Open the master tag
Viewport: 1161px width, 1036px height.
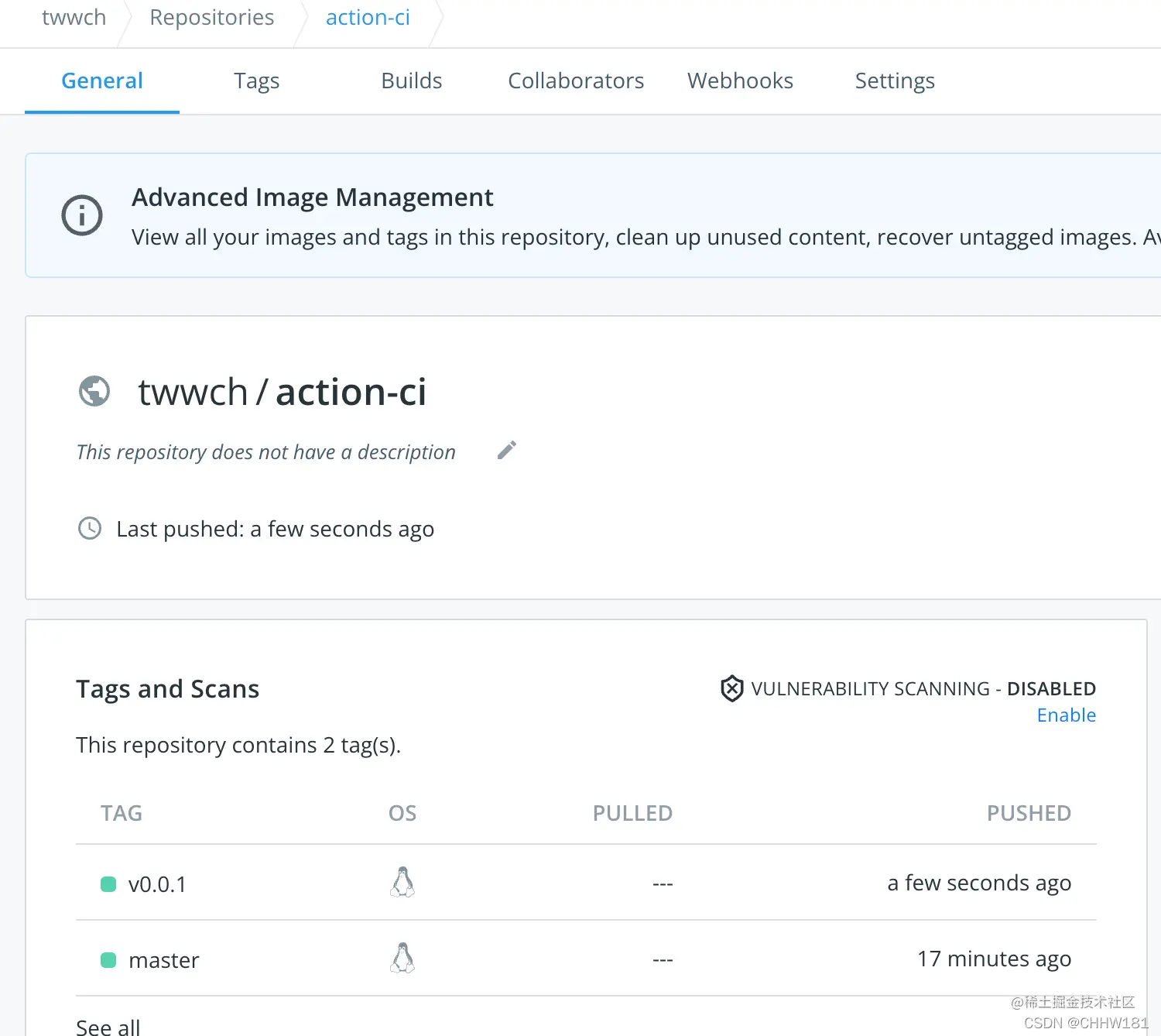pos(164,960)
